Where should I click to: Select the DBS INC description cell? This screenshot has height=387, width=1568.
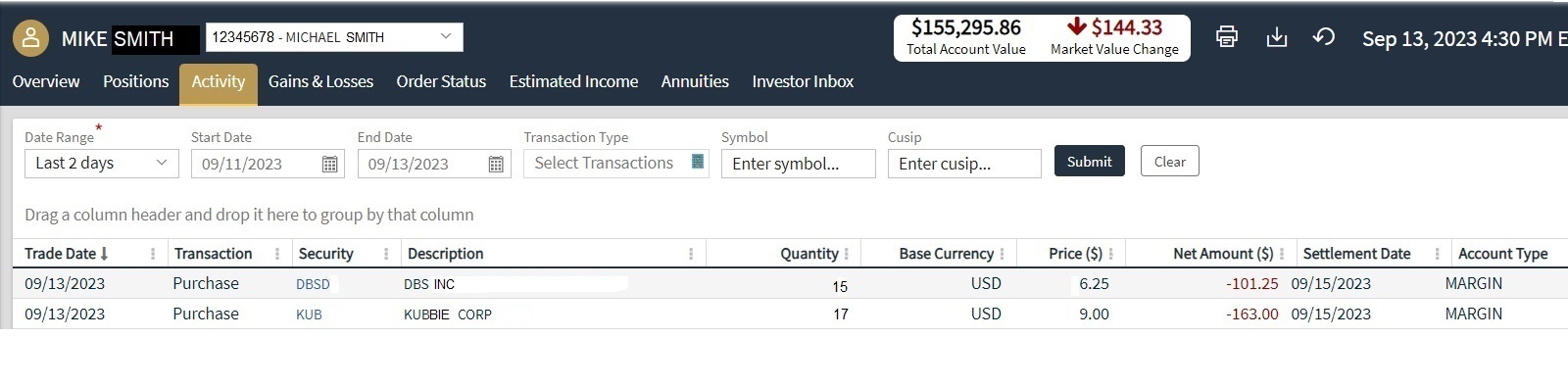429,284
